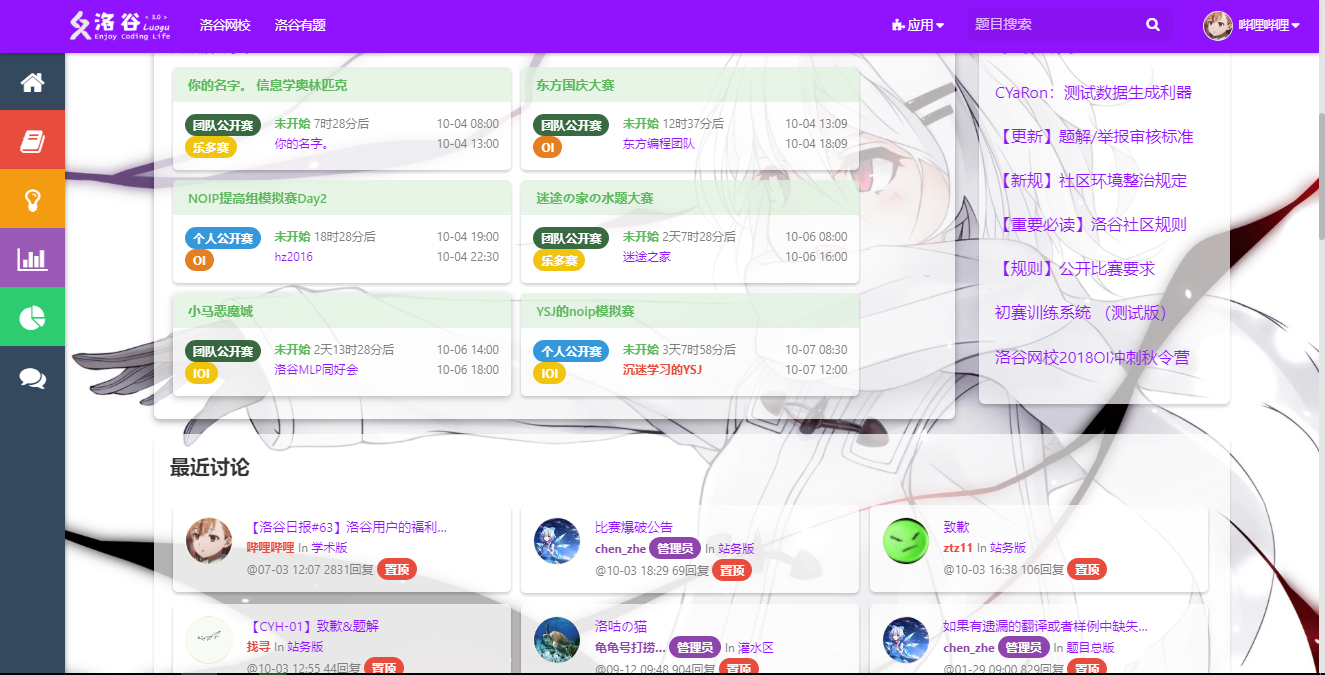This screenshot has width=1325, height=675.
Task: Click organizer link 洛谷MLP同好会
Action: pos(316,370)
